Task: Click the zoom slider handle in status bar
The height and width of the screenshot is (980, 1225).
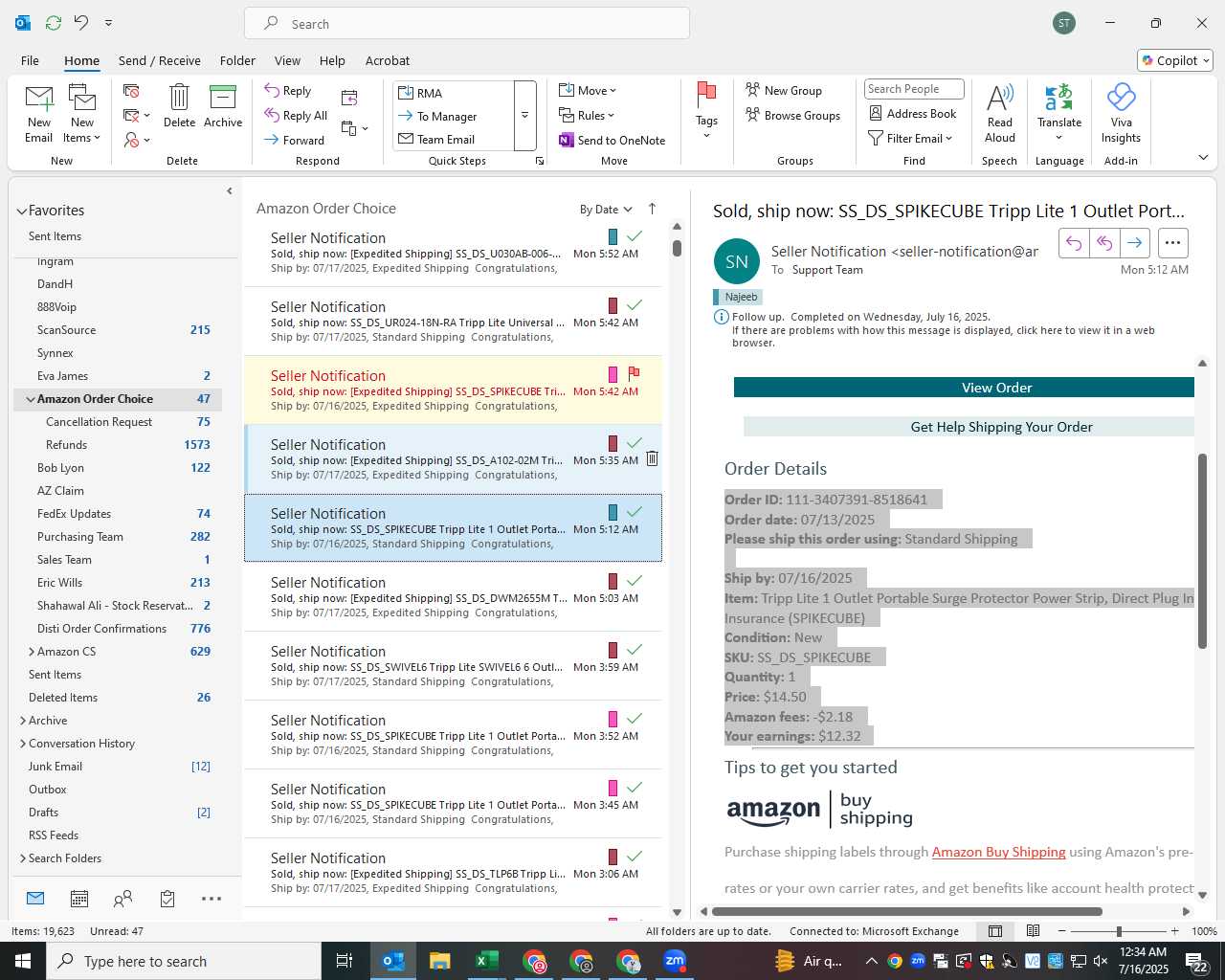Action: (1119, 931)
